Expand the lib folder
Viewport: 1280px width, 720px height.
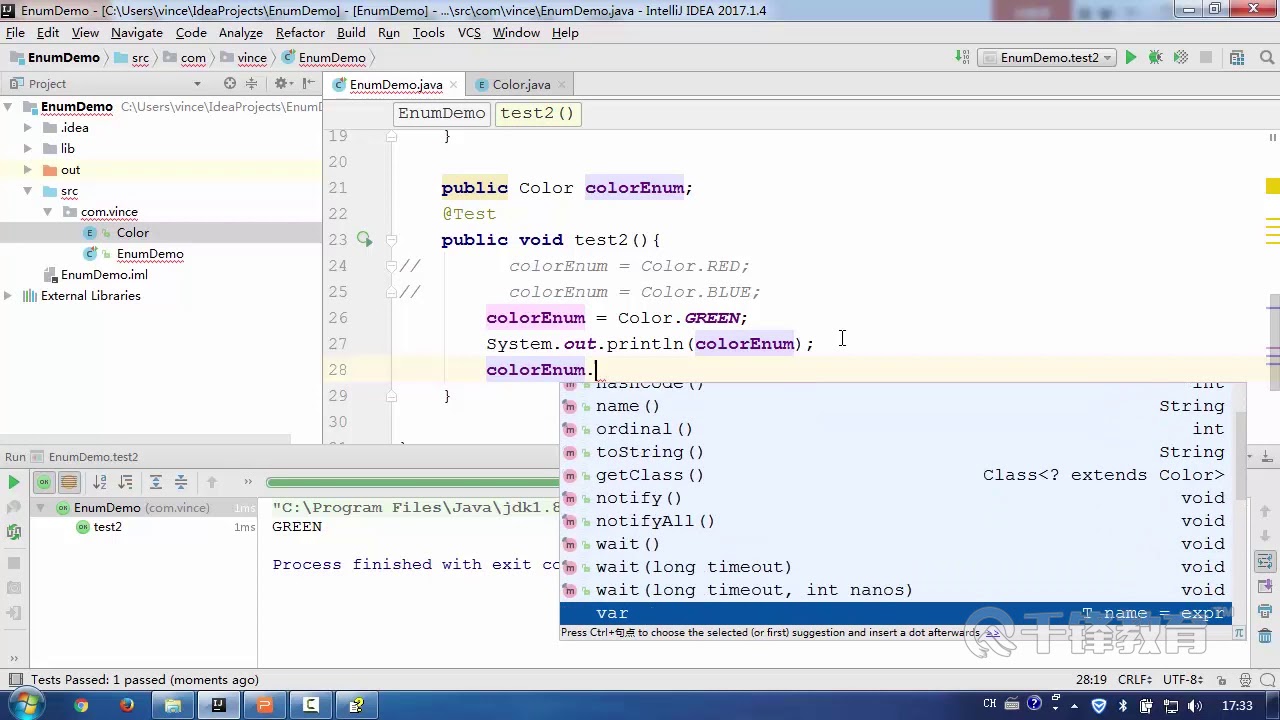[28, 149]
